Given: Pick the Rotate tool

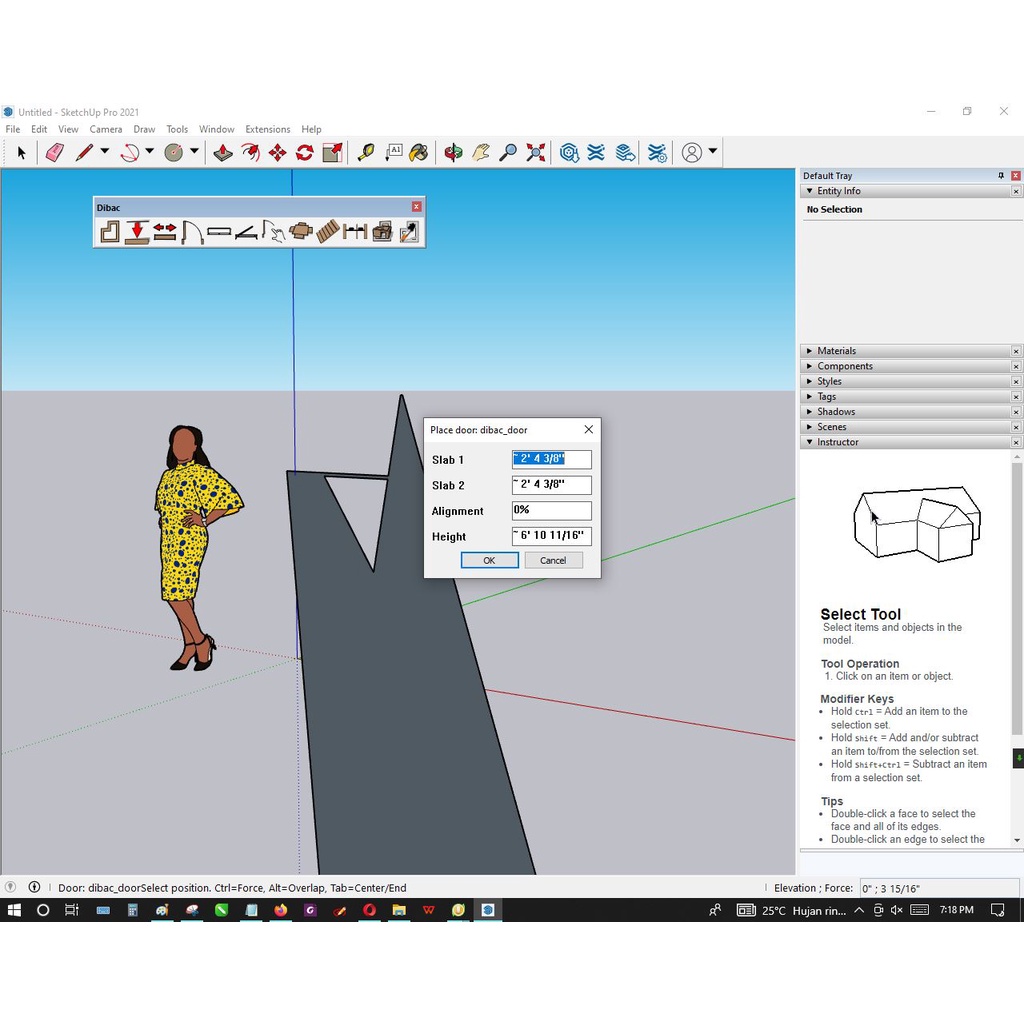Looking at the screenshot, I should (x=305, y=153).
